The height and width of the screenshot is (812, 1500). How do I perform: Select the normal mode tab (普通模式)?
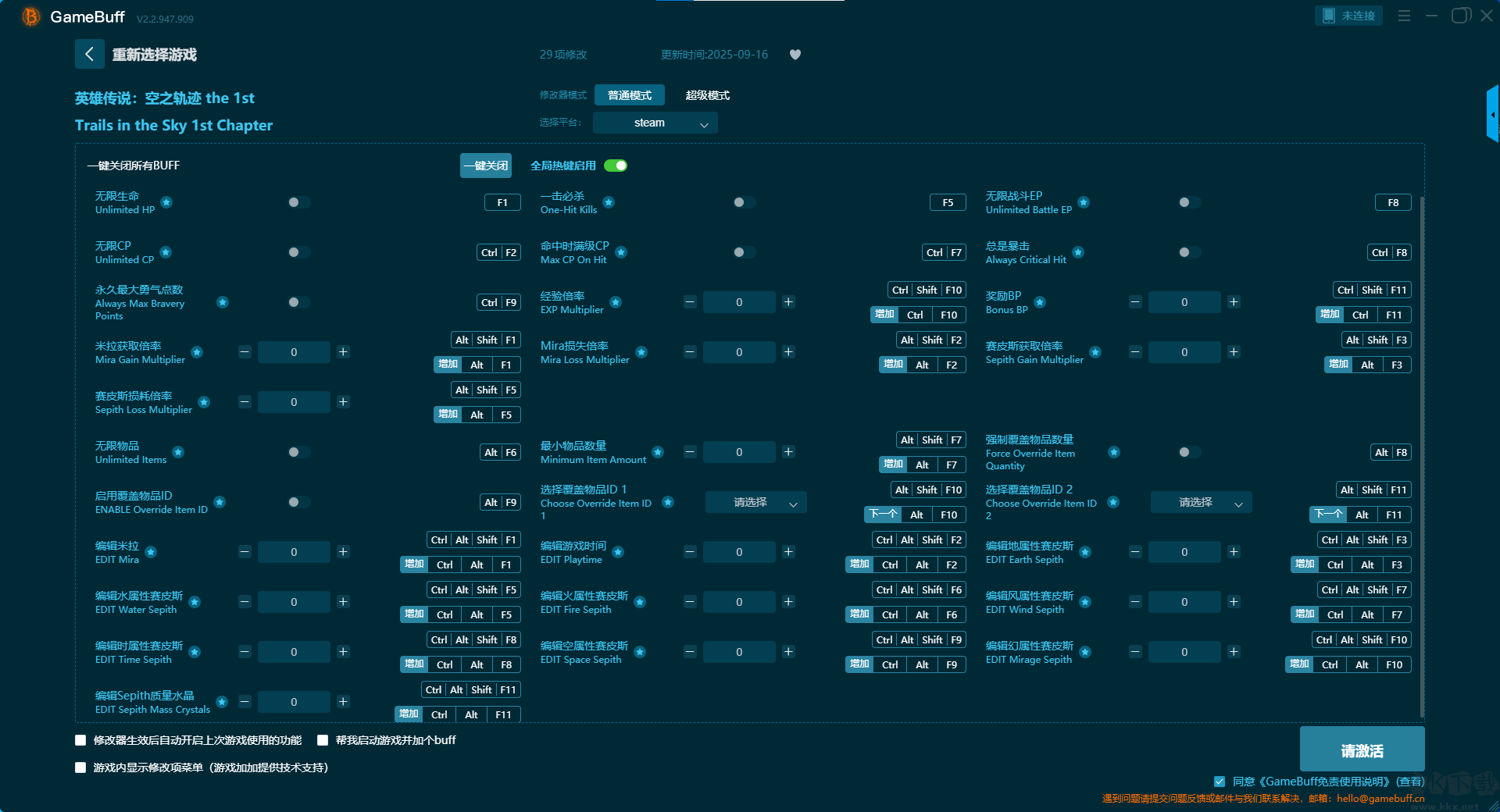[630, 95]
